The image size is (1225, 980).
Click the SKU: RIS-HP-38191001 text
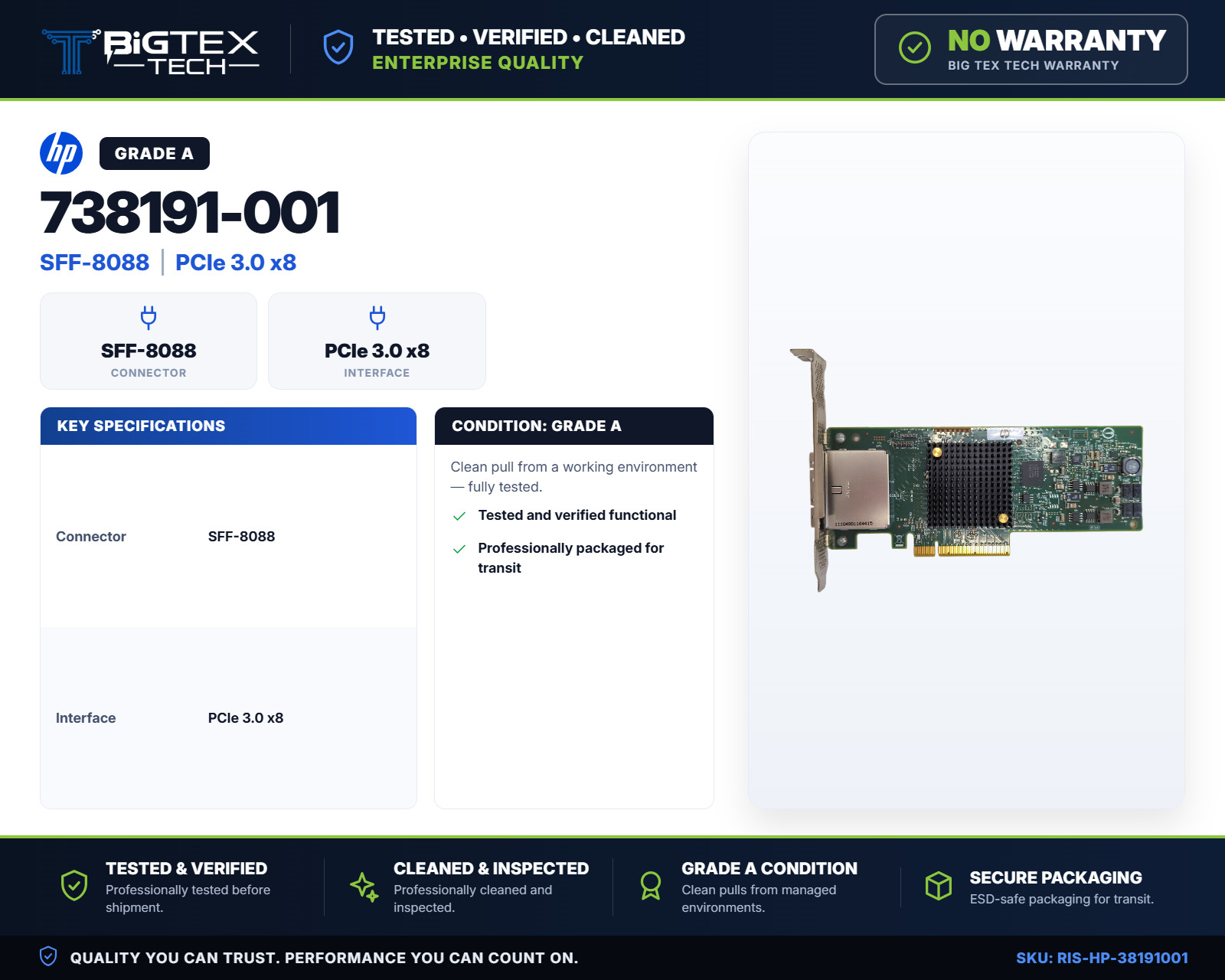click(x=1102, y=958)
